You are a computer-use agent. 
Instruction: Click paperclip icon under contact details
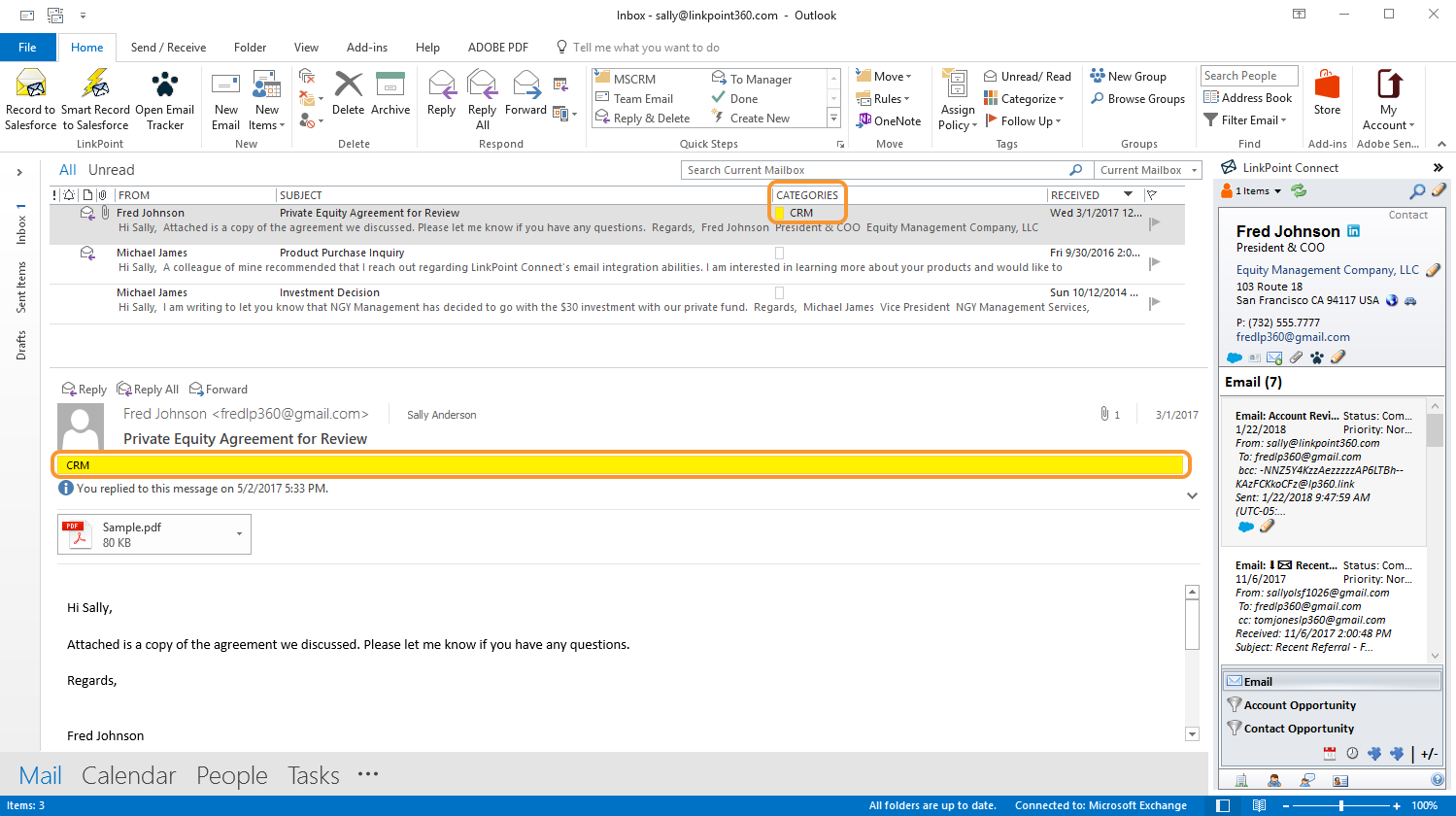(x=1296, y=357)
